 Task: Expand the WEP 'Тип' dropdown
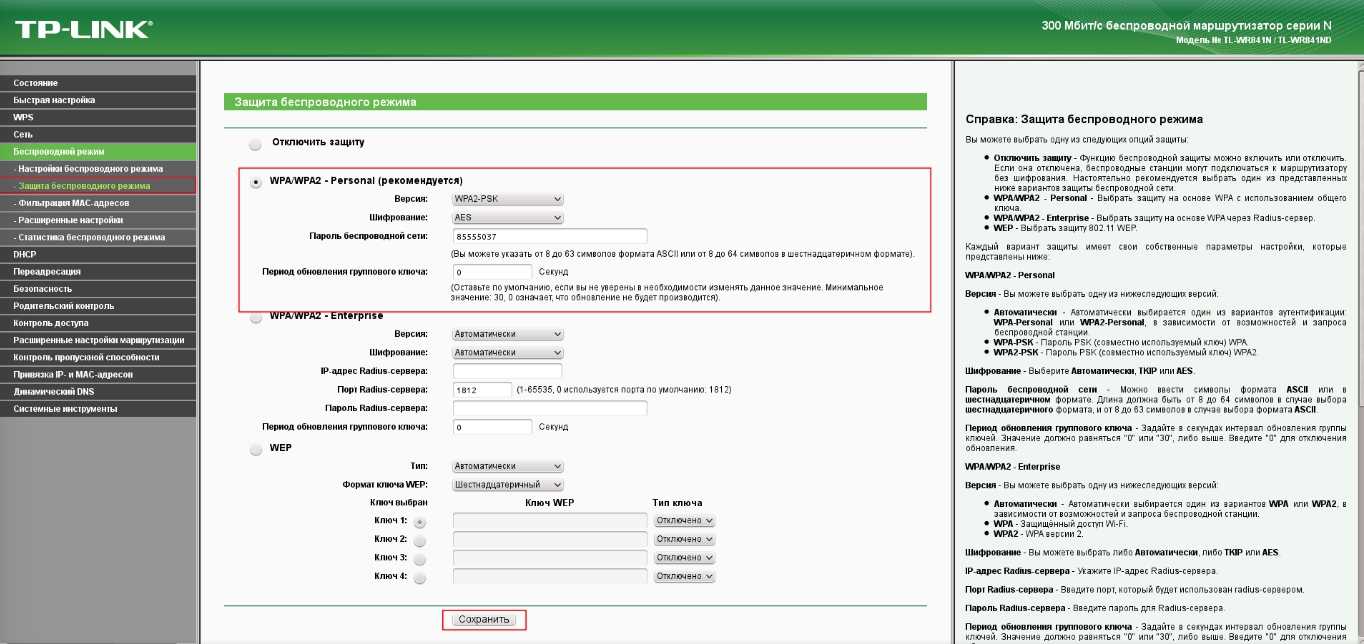(x=508, y=467)
